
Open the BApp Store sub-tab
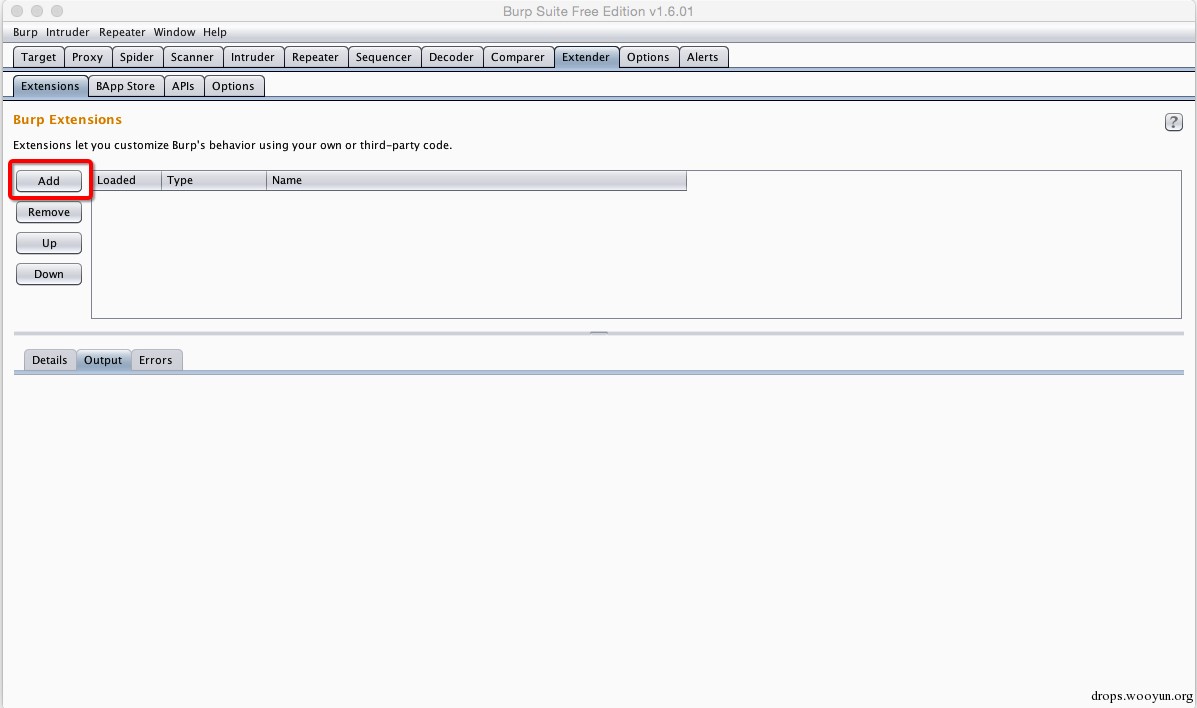coord(125,86)
